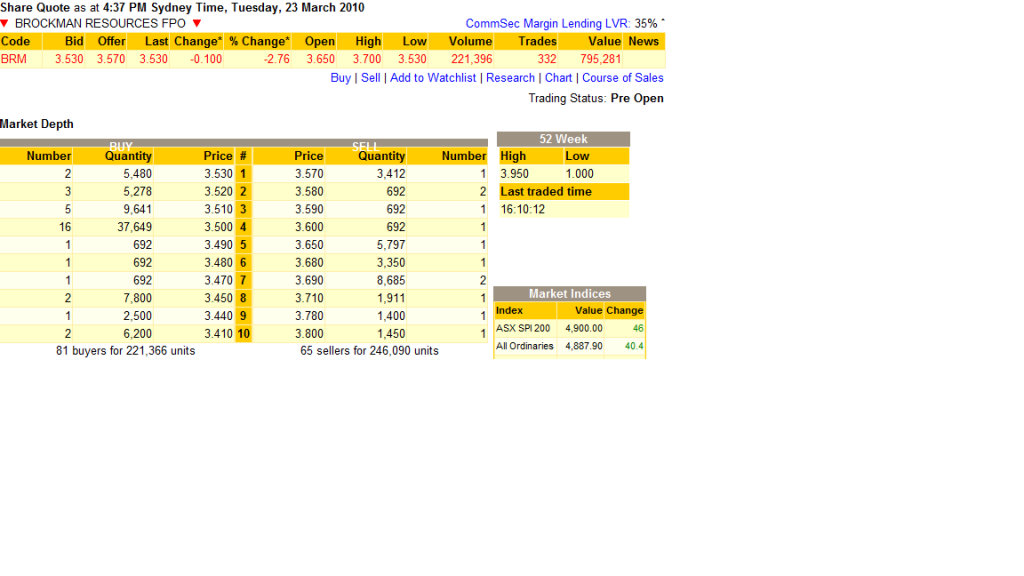Click the 52 week low 1.000
Screen dimensions: 1024x576
coord(579,174)
